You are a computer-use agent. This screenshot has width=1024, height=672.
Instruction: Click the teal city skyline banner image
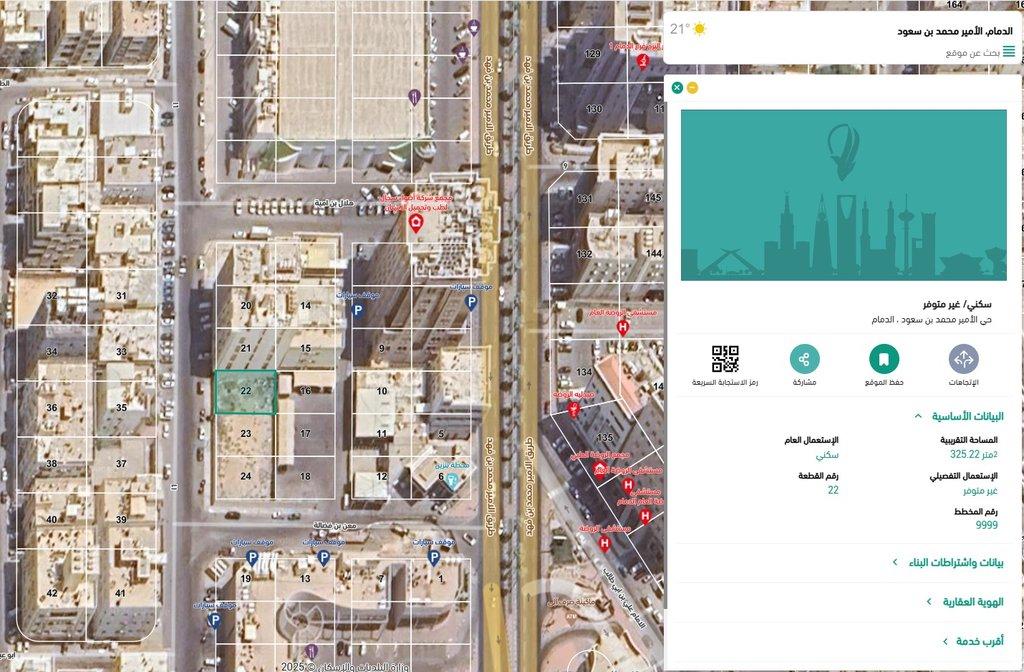point(844,195)
